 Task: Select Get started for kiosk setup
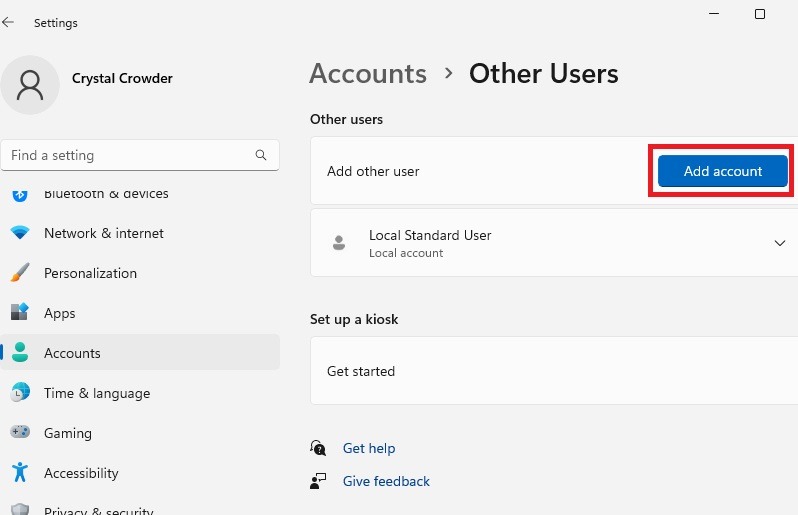click(x=361, y=371)
